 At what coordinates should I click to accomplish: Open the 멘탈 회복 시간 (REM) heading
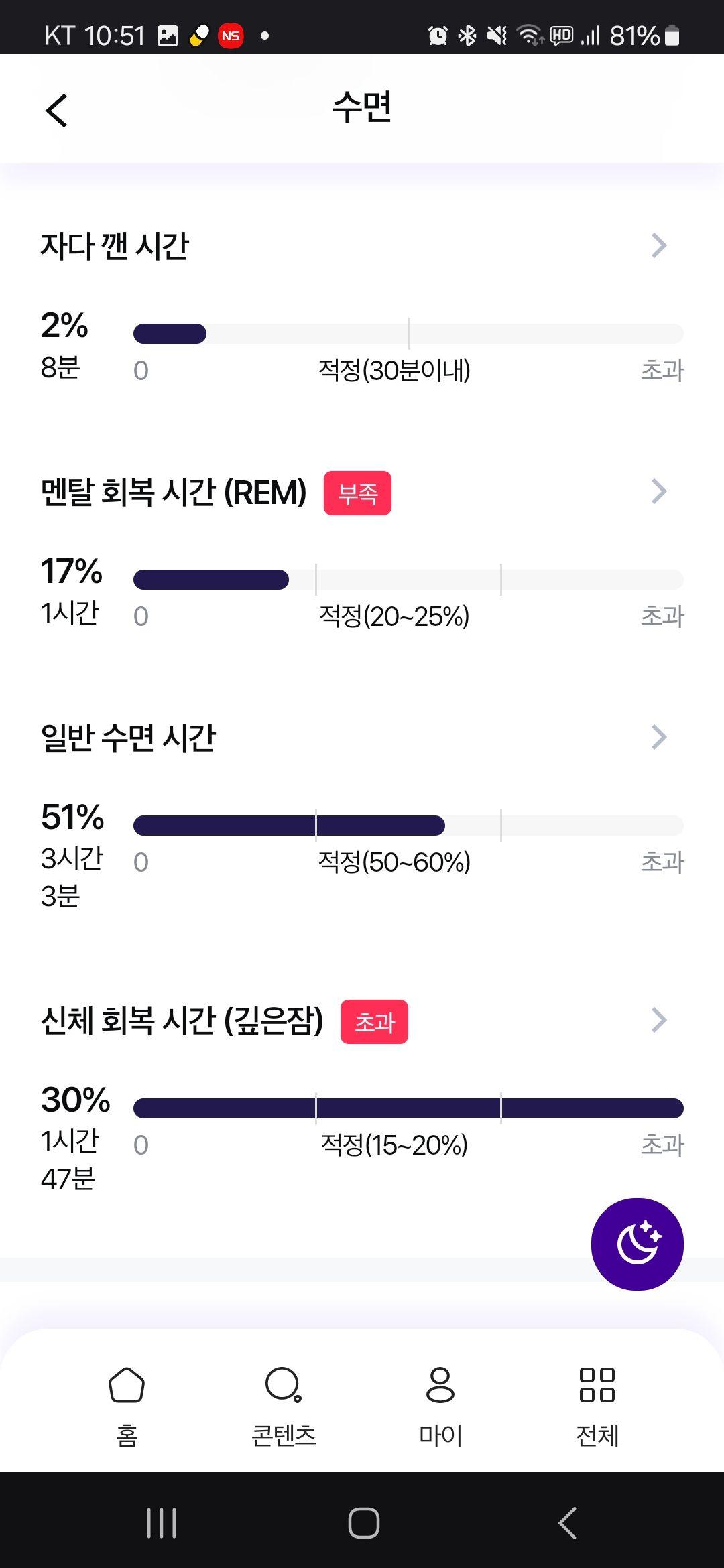[x=174, y=492]
